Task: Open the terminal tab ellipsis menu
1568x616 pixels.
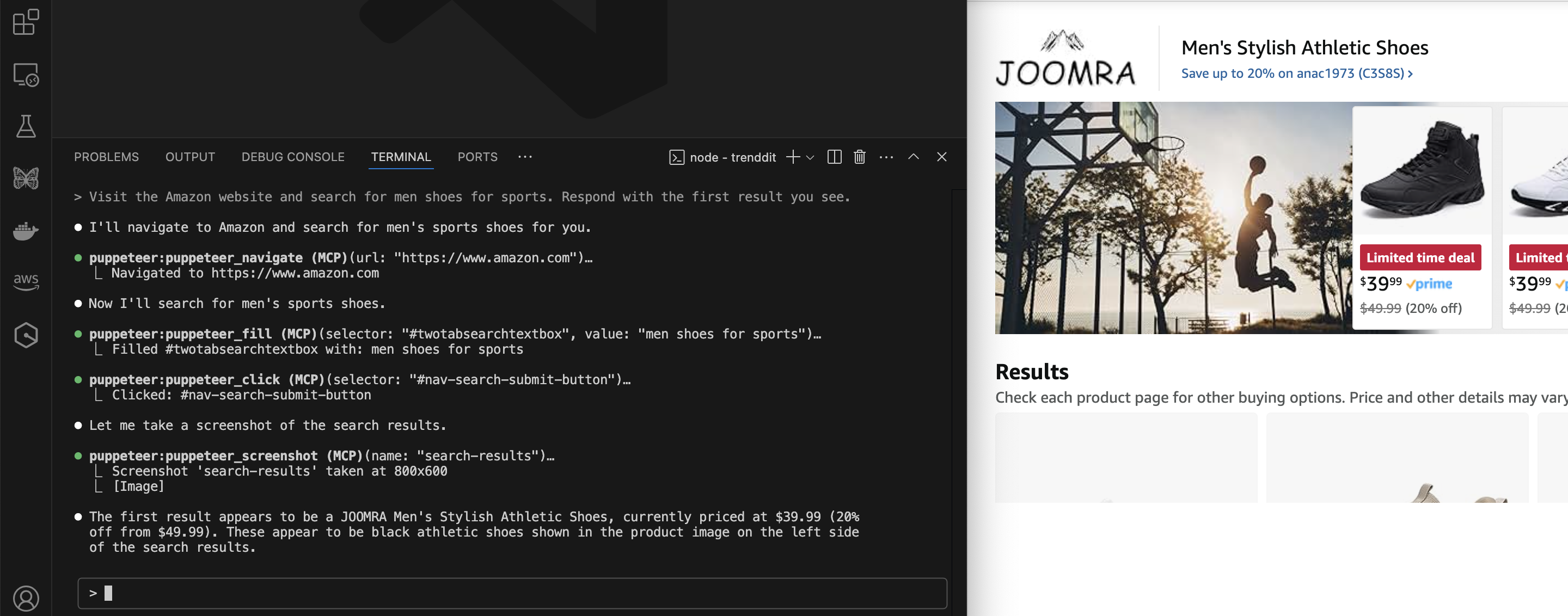Action: [x=886, y=157]
